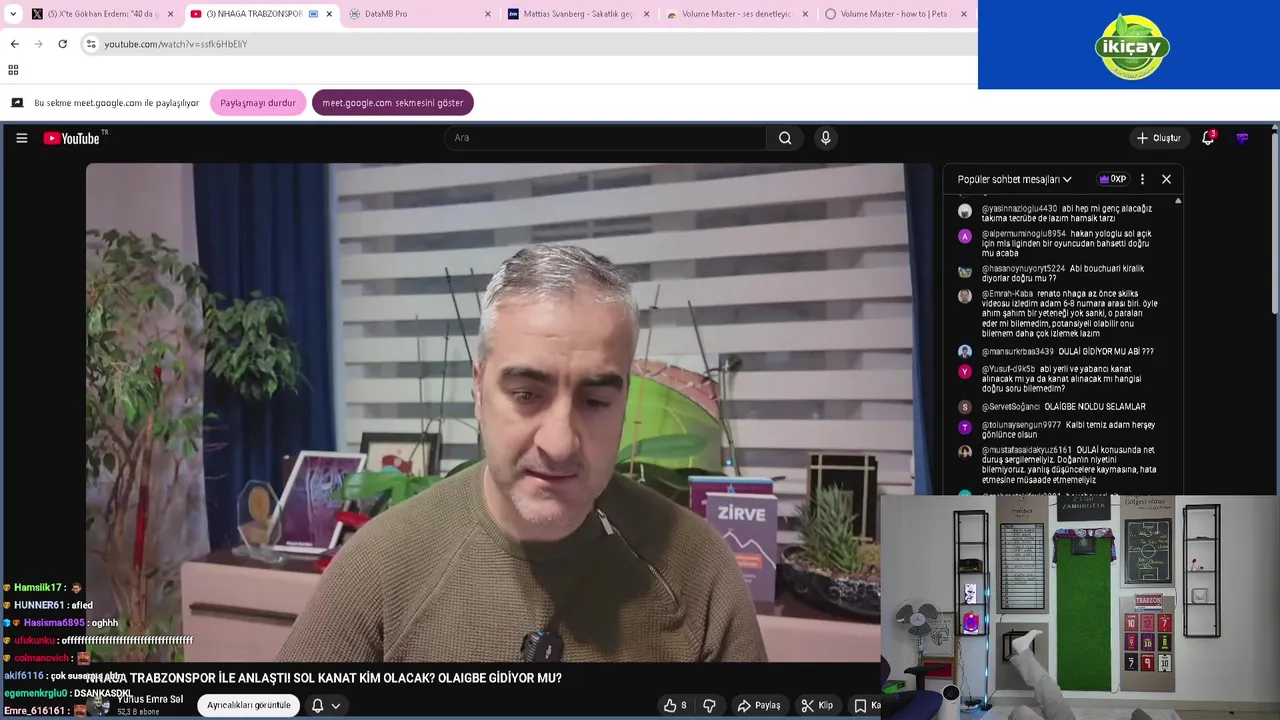
Task: Go back with the browser back arrow
Action: 14,44
